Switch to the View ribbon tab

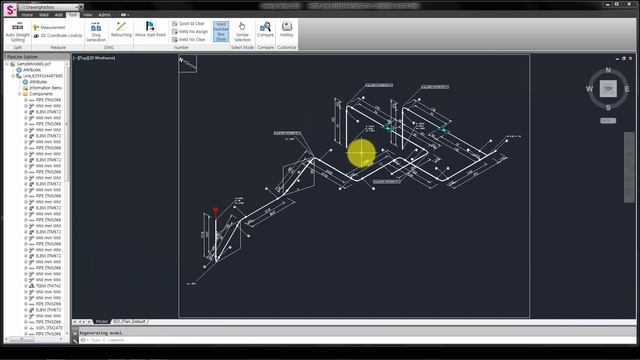click(88, 15)
